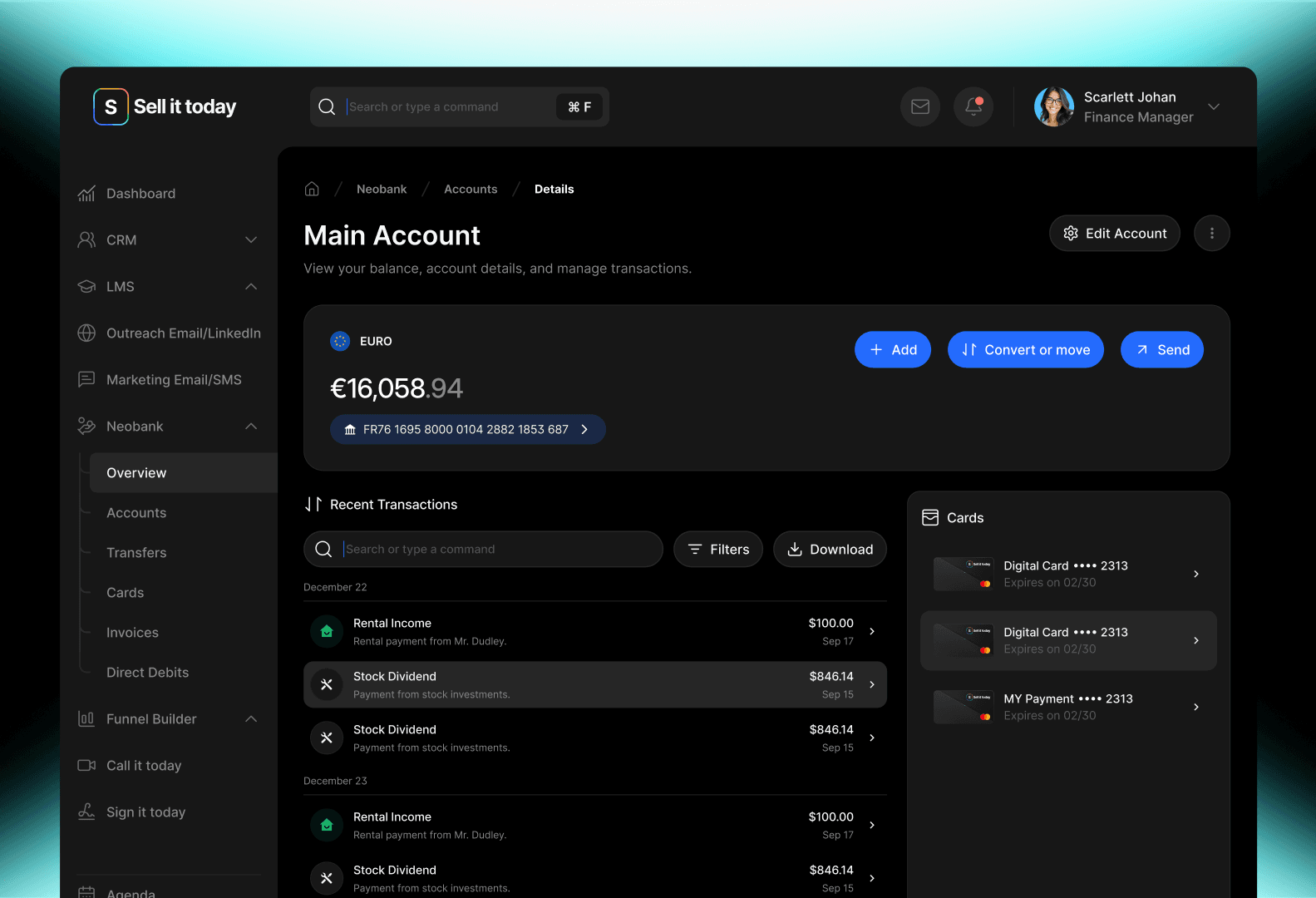The height and width of the screenshot is (898, 1316).
Task: Click the MY Payment card thumbnail
Action: (x=964, y=707)
